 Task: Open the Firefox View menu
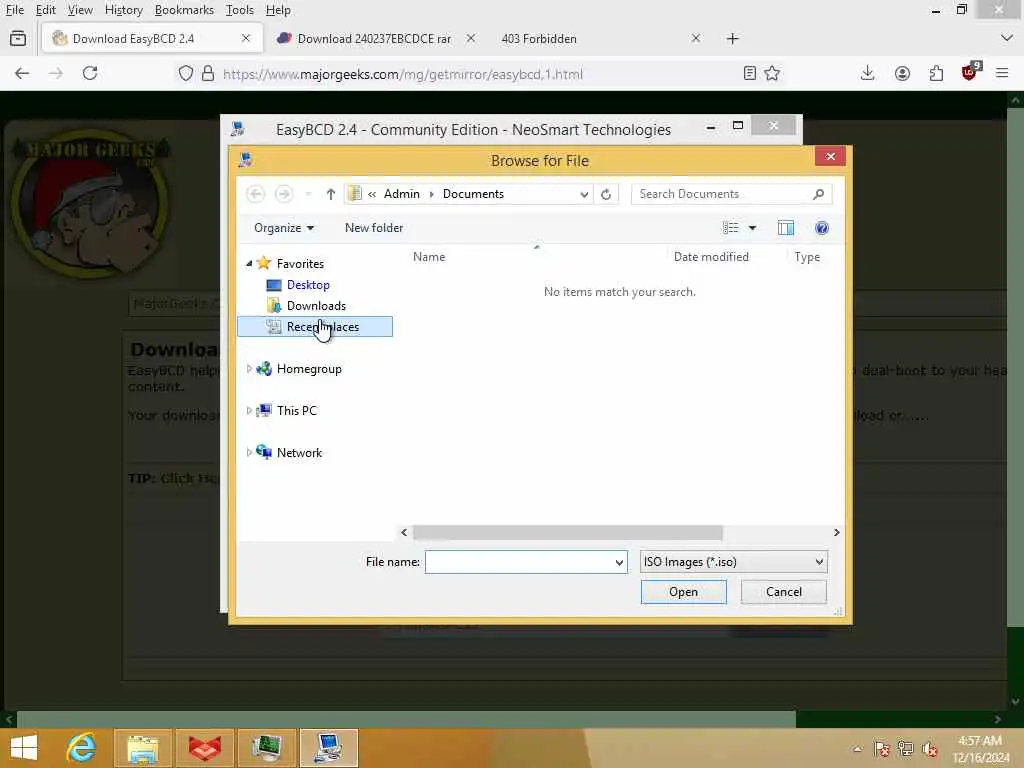click(x=80, y=10)
